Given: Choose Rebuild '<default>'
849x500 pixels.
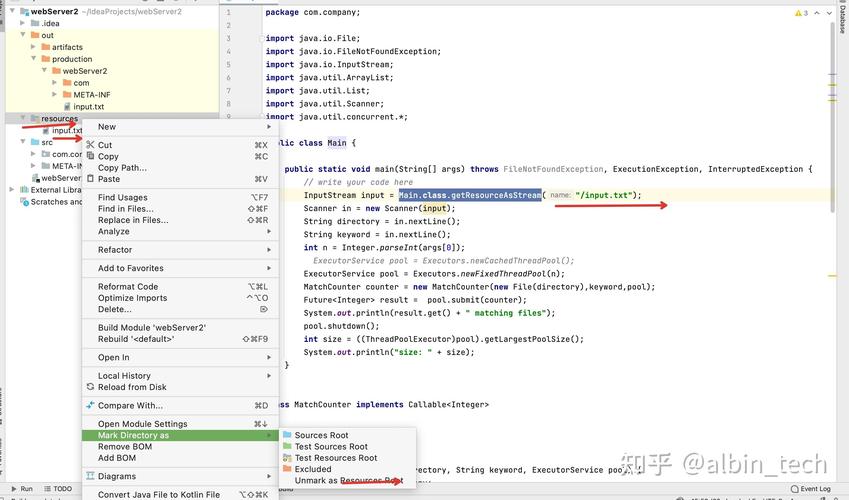Looking at the screenshot, I should pos(180,339).
